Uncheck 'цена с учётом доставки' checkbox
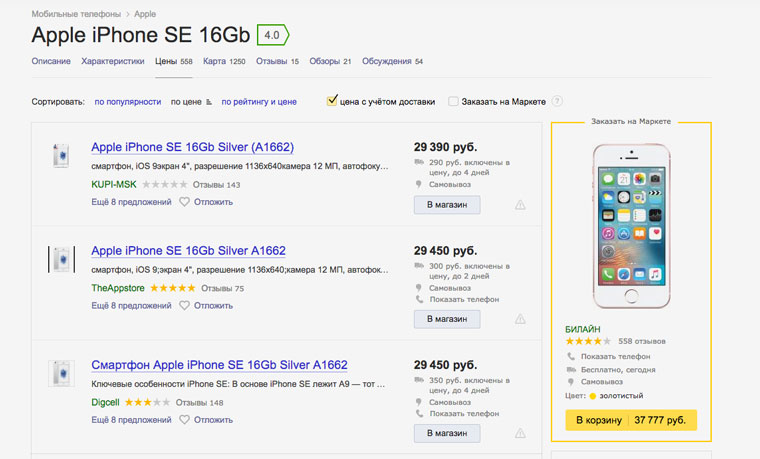The height and width of the screenshot is (459, 760). point(332,101)
